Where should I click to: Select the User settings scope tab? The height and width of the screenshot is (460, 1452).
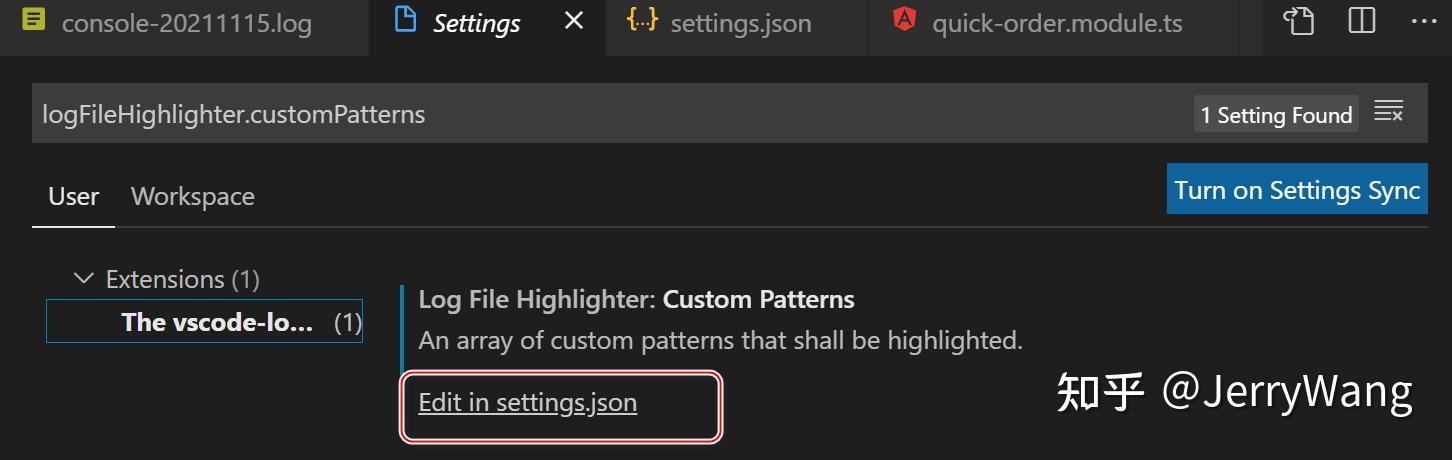(73, 196)
